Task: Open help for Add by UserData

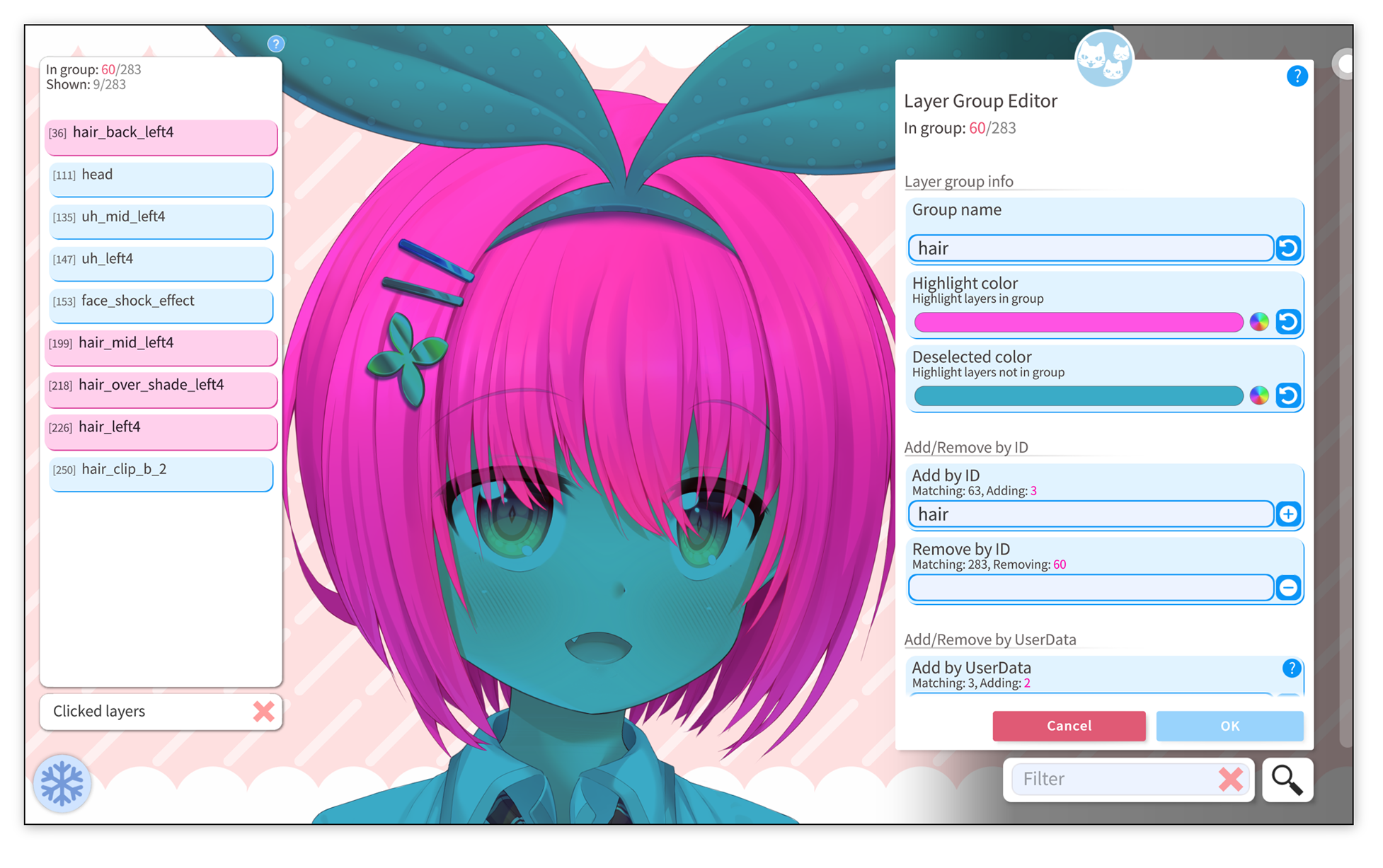Action: click(x=1291, y=669)
